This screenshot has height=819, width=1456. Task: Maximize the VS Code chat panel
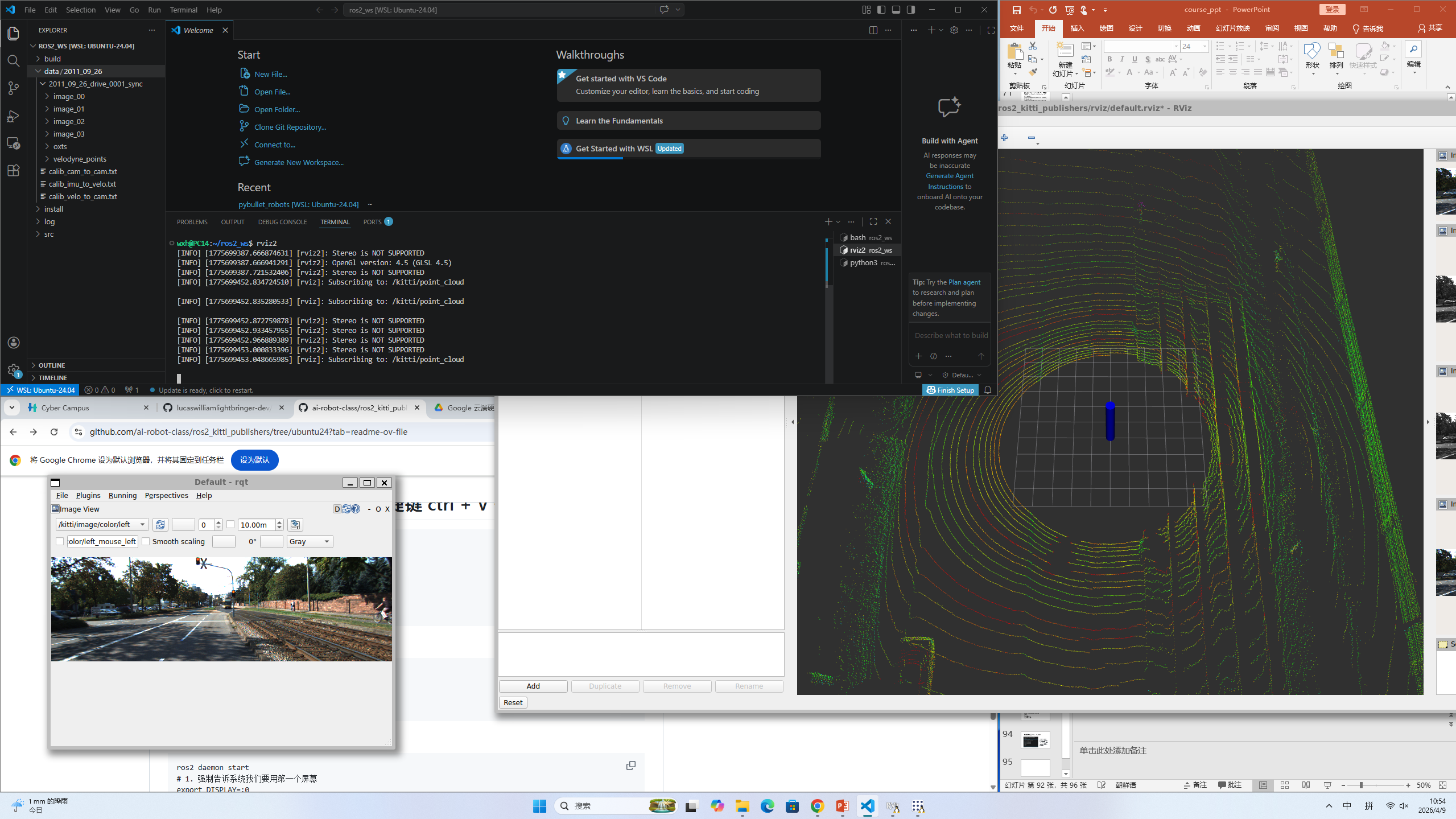click(x=991, y=30)
